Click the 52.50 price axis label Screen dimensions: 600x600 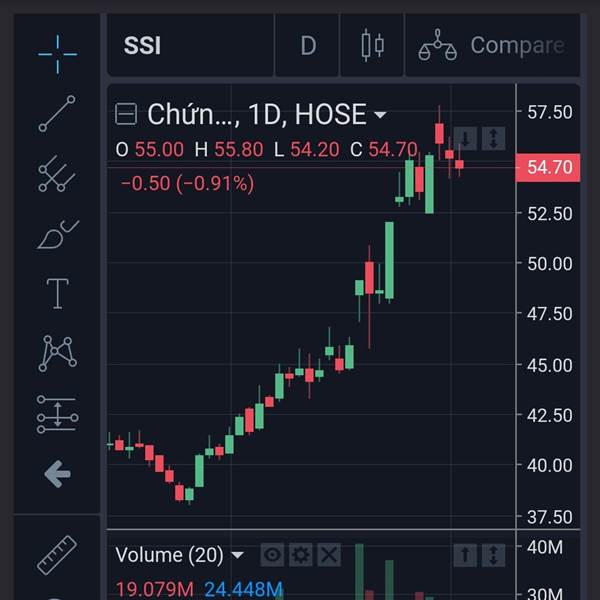point(550,214)
